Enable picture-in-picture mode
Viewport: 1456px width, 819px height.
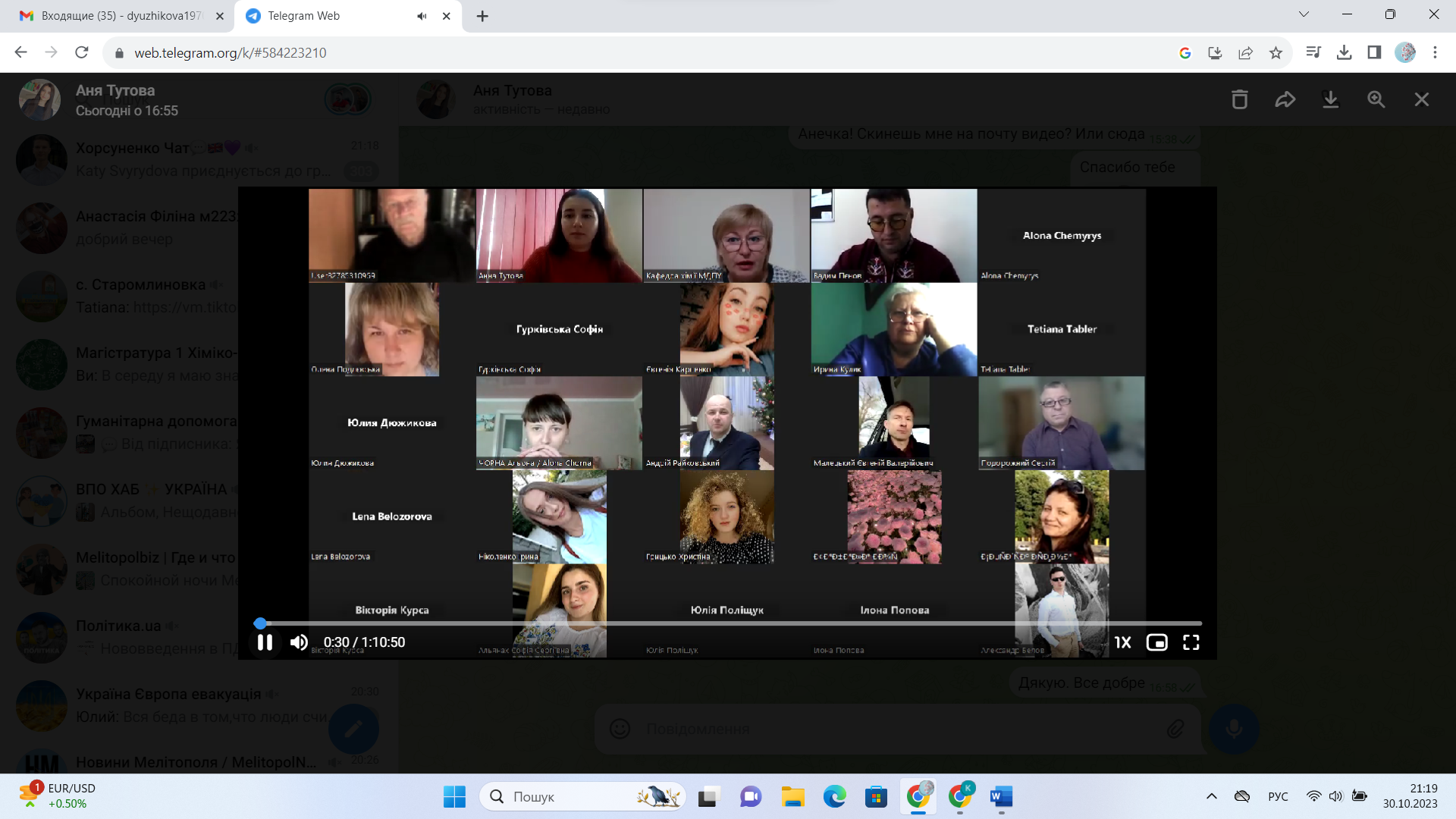click(1157, 642)
